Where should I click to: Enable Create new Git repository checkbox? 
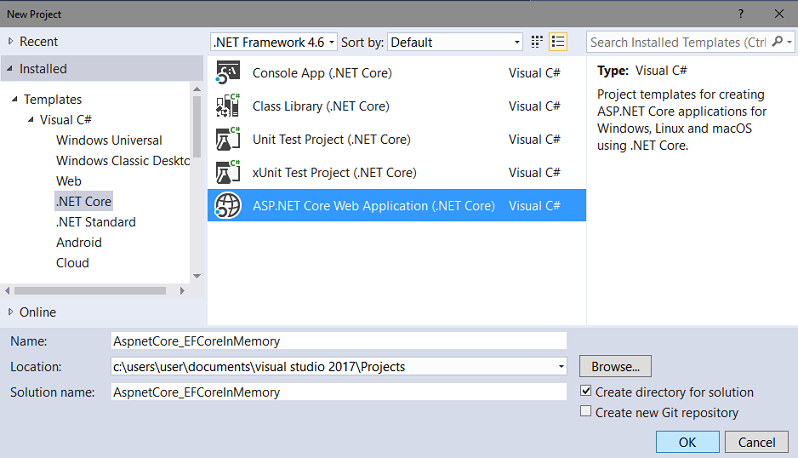[x=586, y=411]
